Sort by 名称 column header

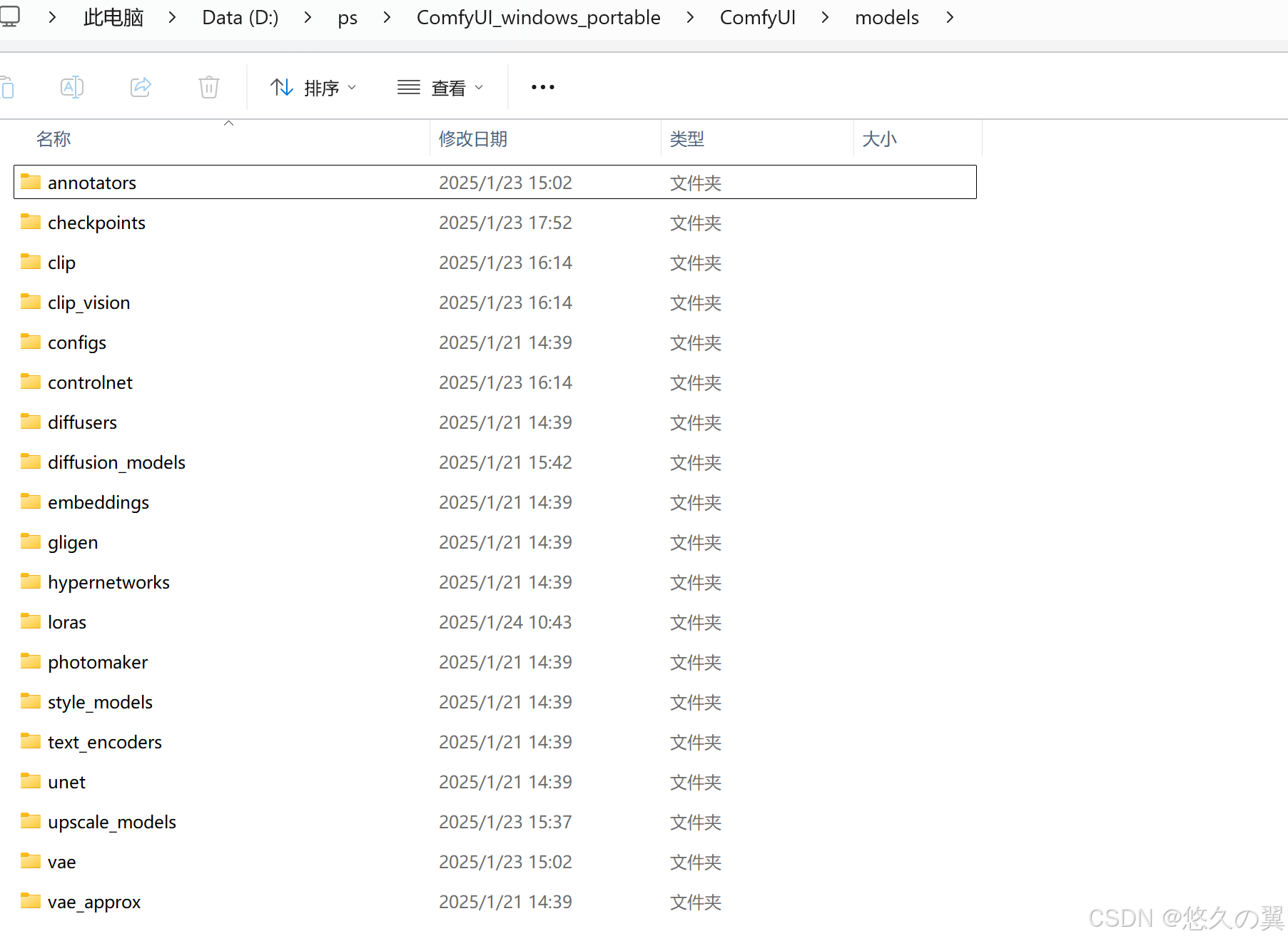[54, 139]
